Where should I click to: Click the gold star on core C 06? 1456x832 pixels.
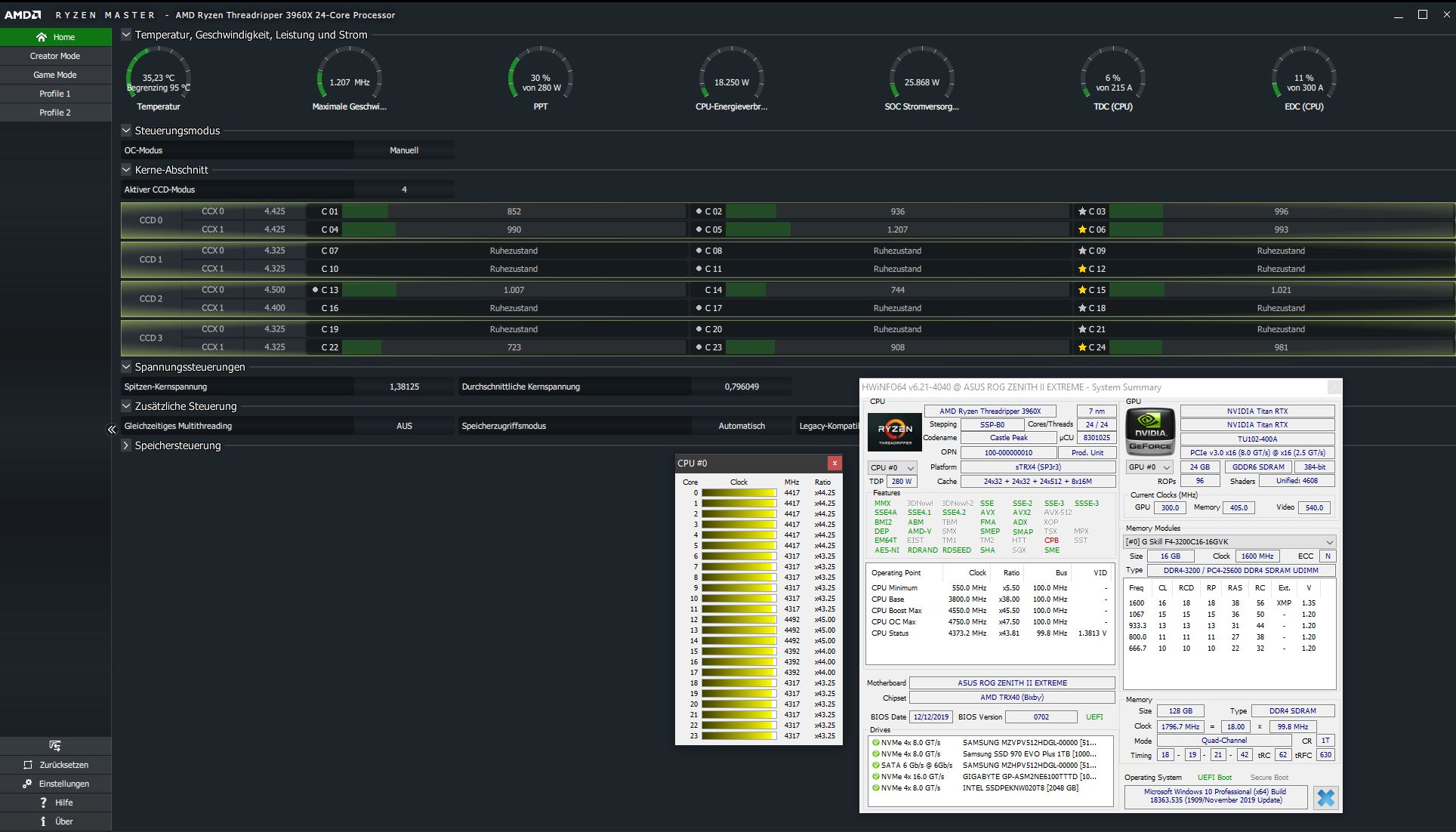[1082, 230]
